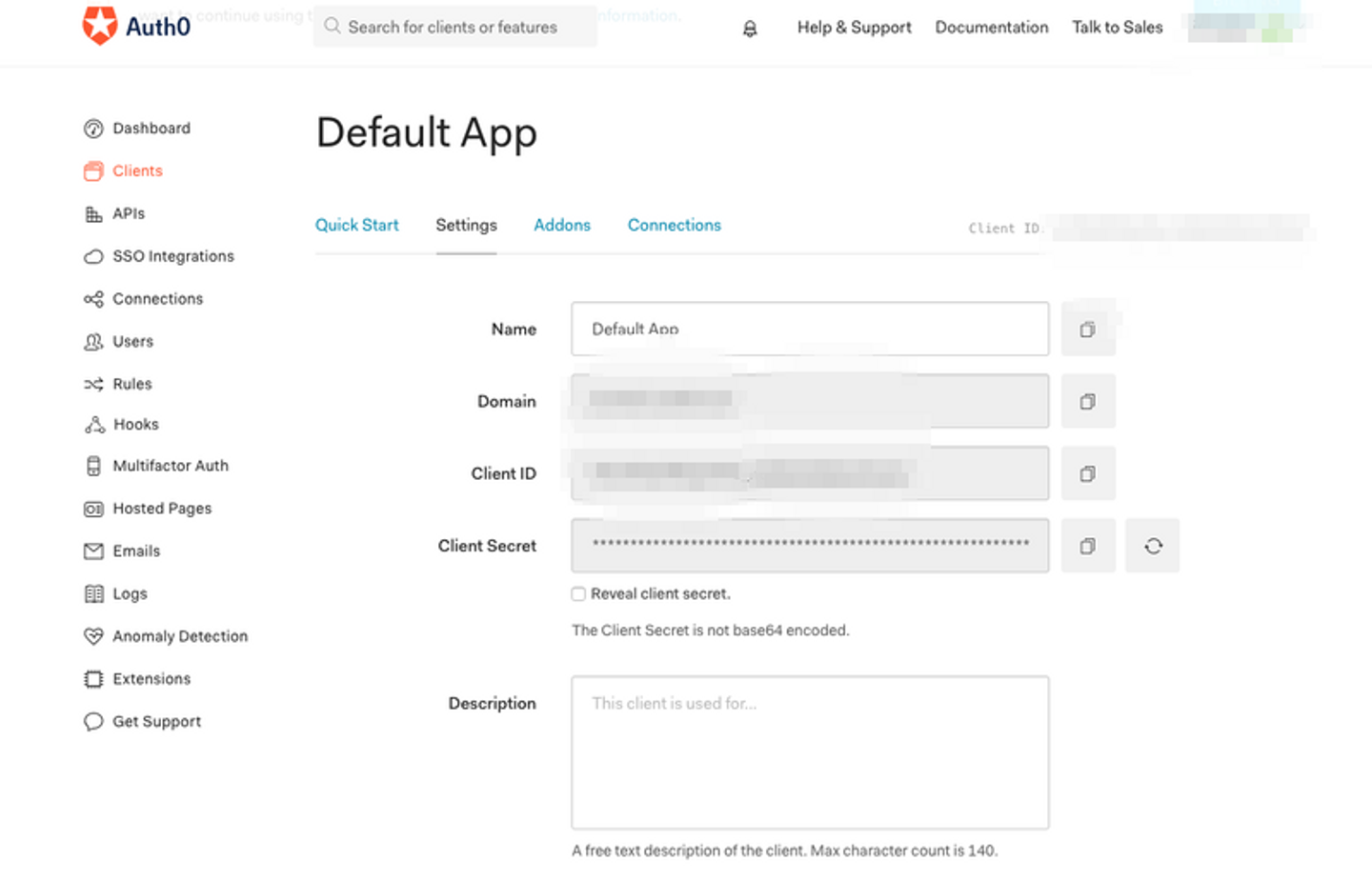Screen dimensions: 1372x881
Task: Open Multifactor Auth in sidebar
Action: click(170, 466)
